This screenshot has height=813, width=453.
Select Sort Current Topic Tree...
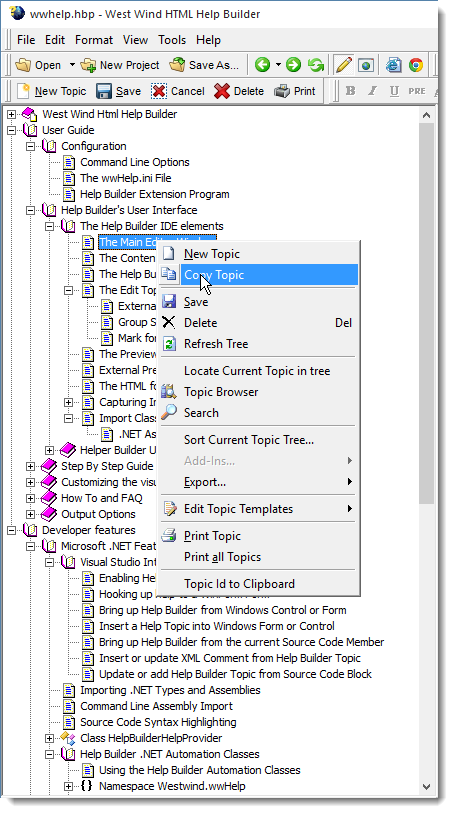[x=259, y=440]
